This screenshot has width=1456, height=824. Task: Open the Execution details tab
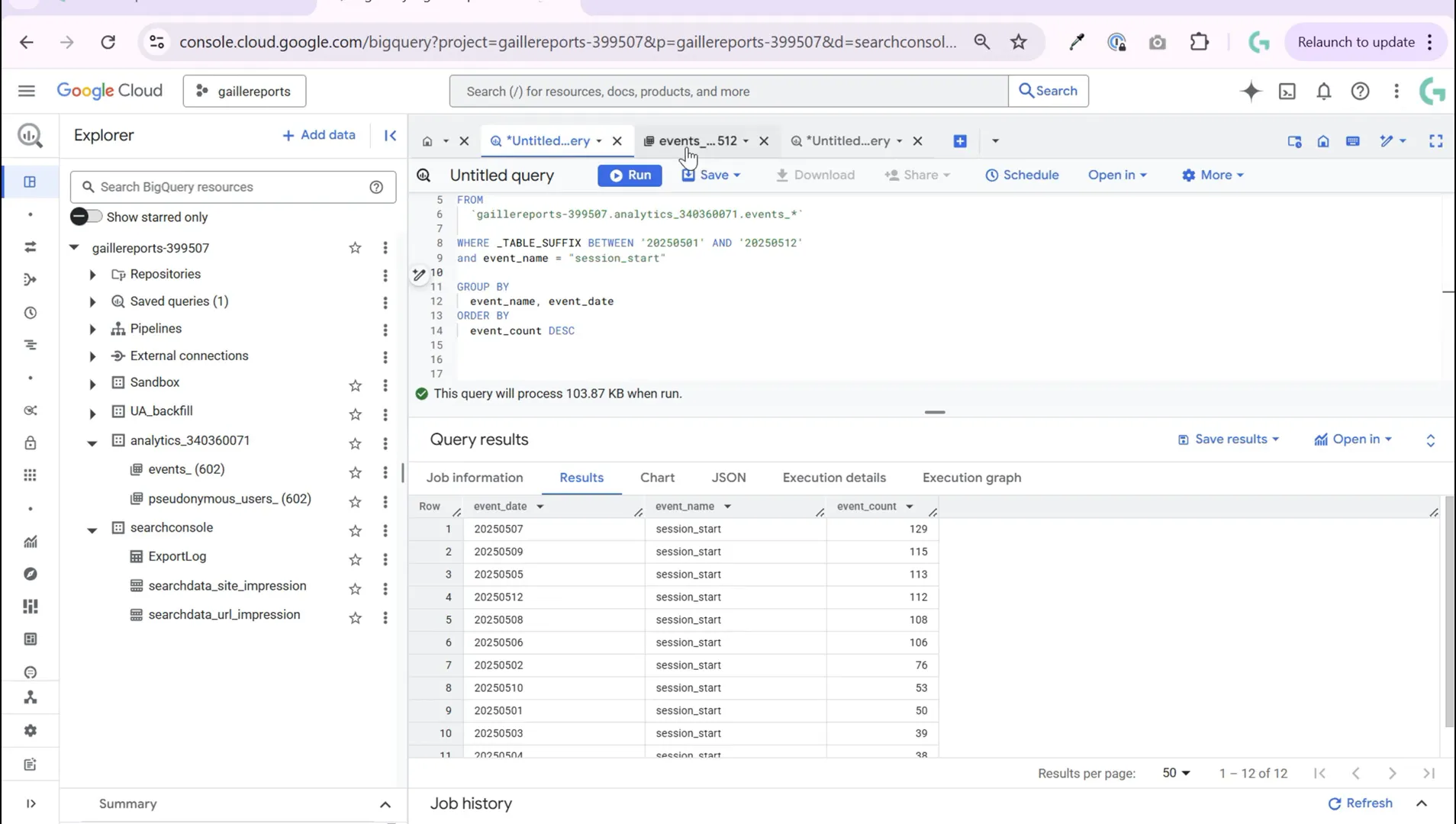[834, 478]
